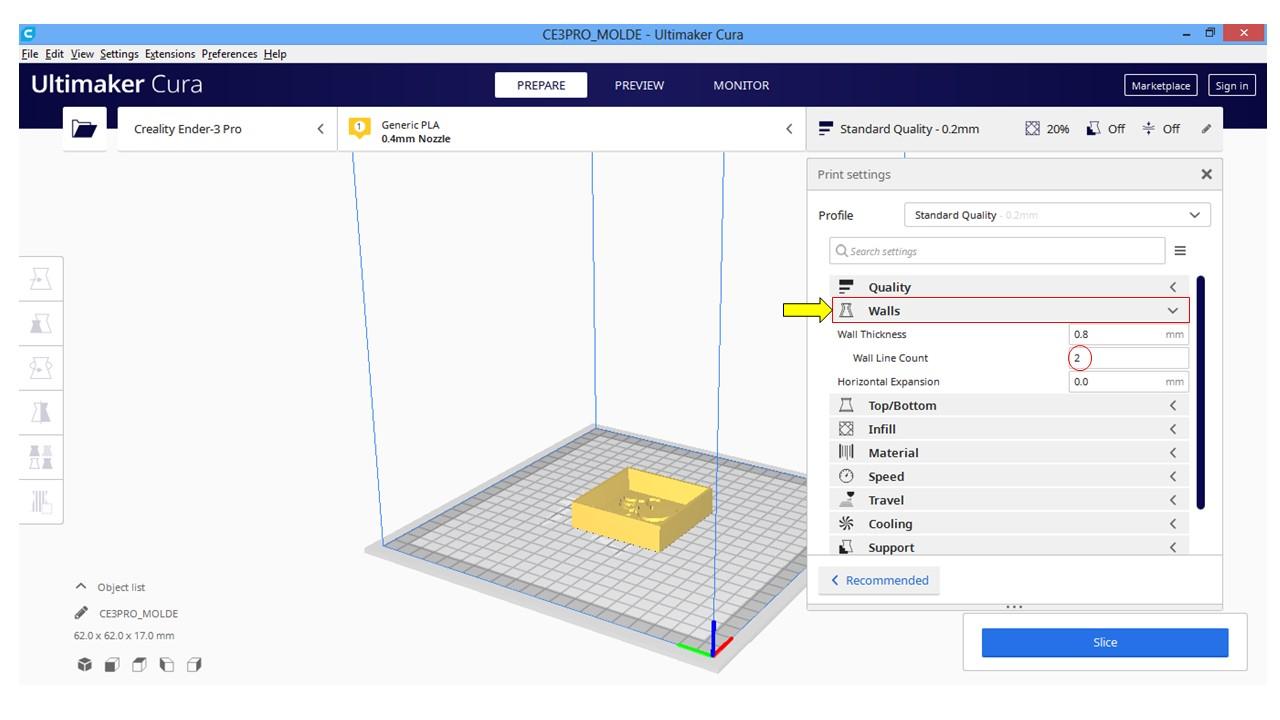The width and height of the screenshot is (1280, 720).
Task: Switch to the MONITOR stage
Action: coord(741,85)
